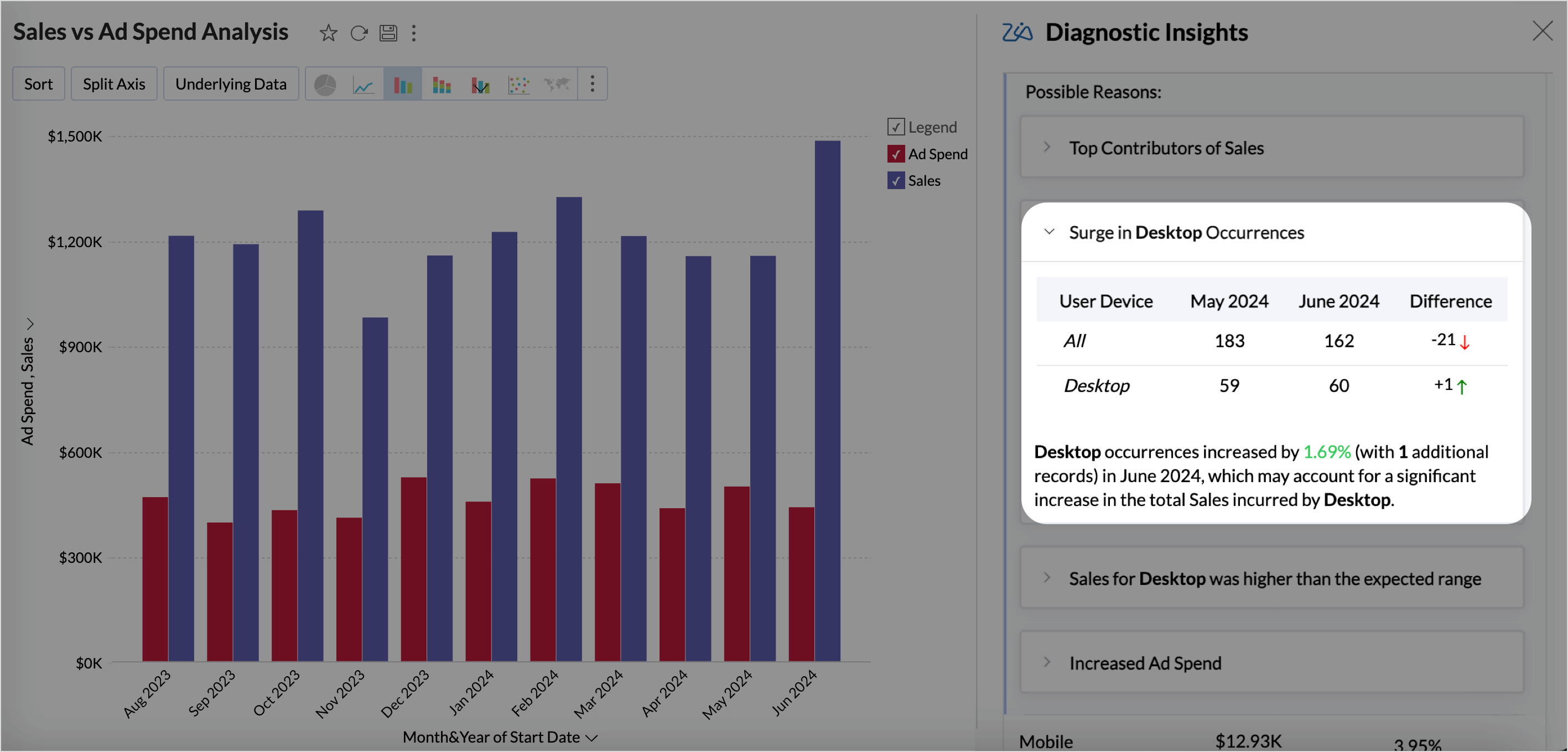This screenshot has height=752, width=1568.
Task: Click the Underlying Data button
Action: click(231, 84)
